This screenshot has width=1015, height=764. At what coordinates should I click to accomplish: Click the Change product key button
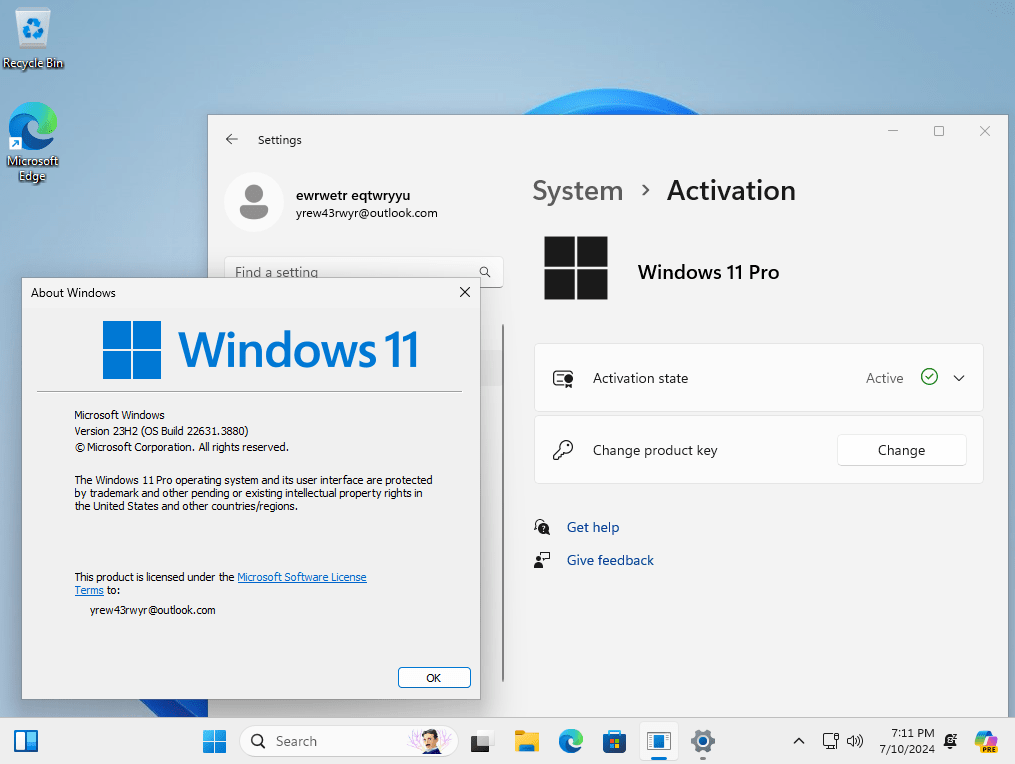tap(900, 450)
